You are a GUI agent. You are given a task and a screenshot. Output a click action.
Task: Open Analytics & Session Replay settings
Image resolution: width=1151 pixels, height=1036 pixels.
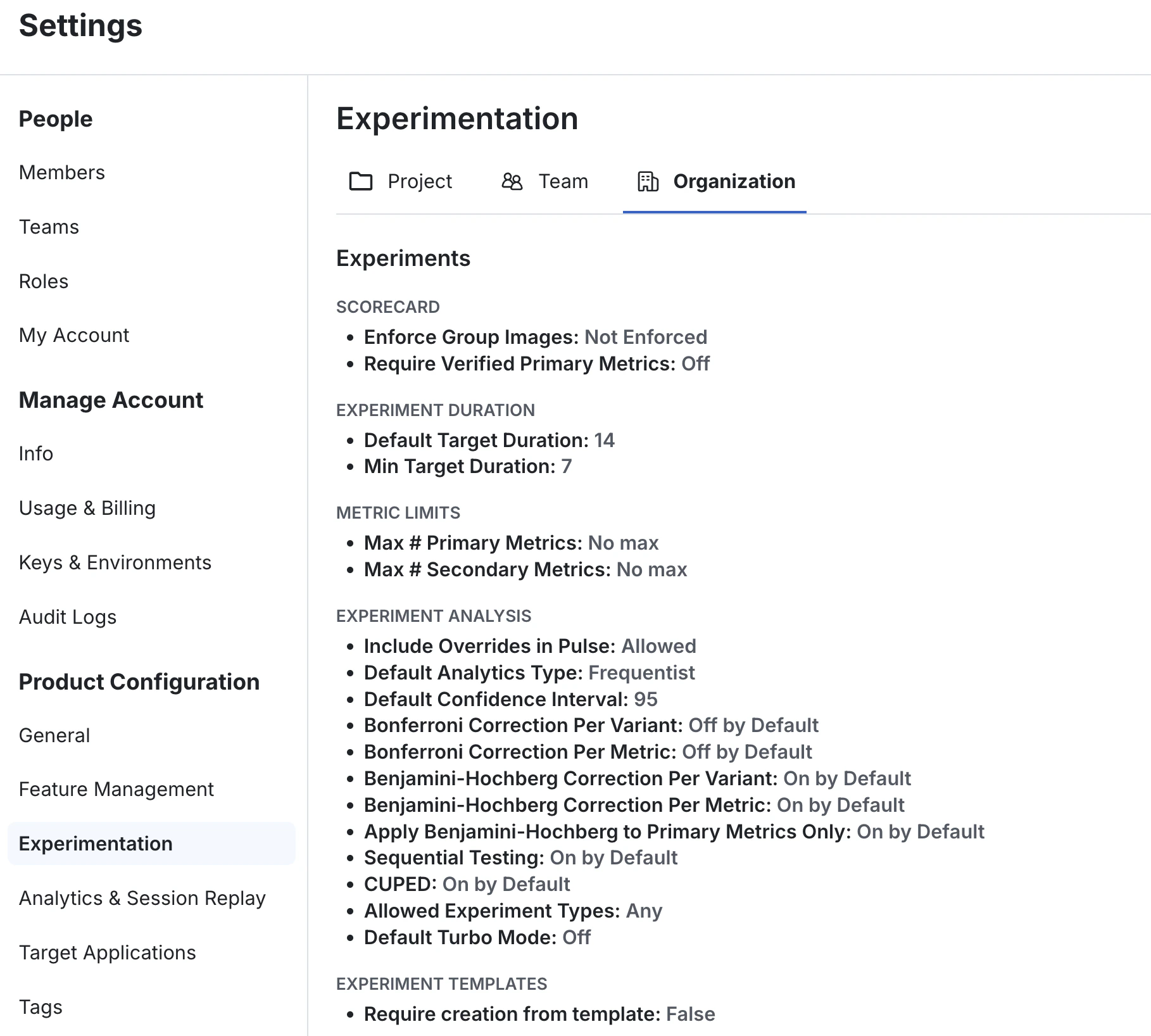pos(142,898)
